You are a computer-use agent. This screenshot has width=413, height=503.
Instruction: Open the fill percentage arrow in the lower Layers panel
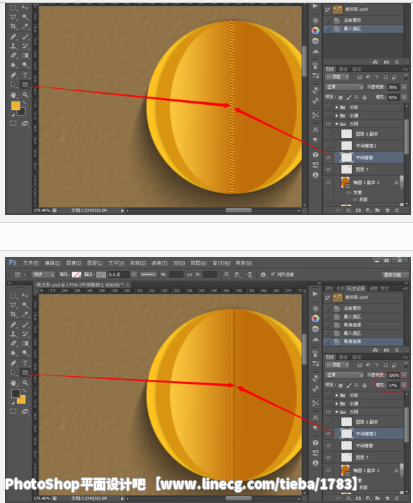pos(404,385)
